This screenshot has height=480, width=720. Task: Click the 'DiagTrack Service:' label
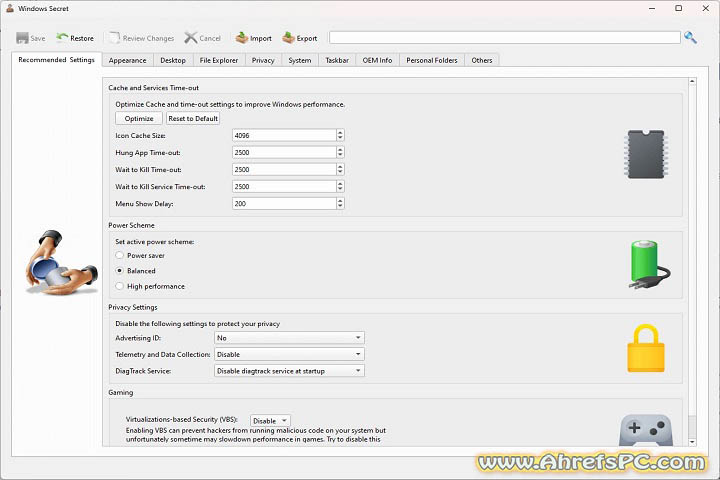(143, 371)
